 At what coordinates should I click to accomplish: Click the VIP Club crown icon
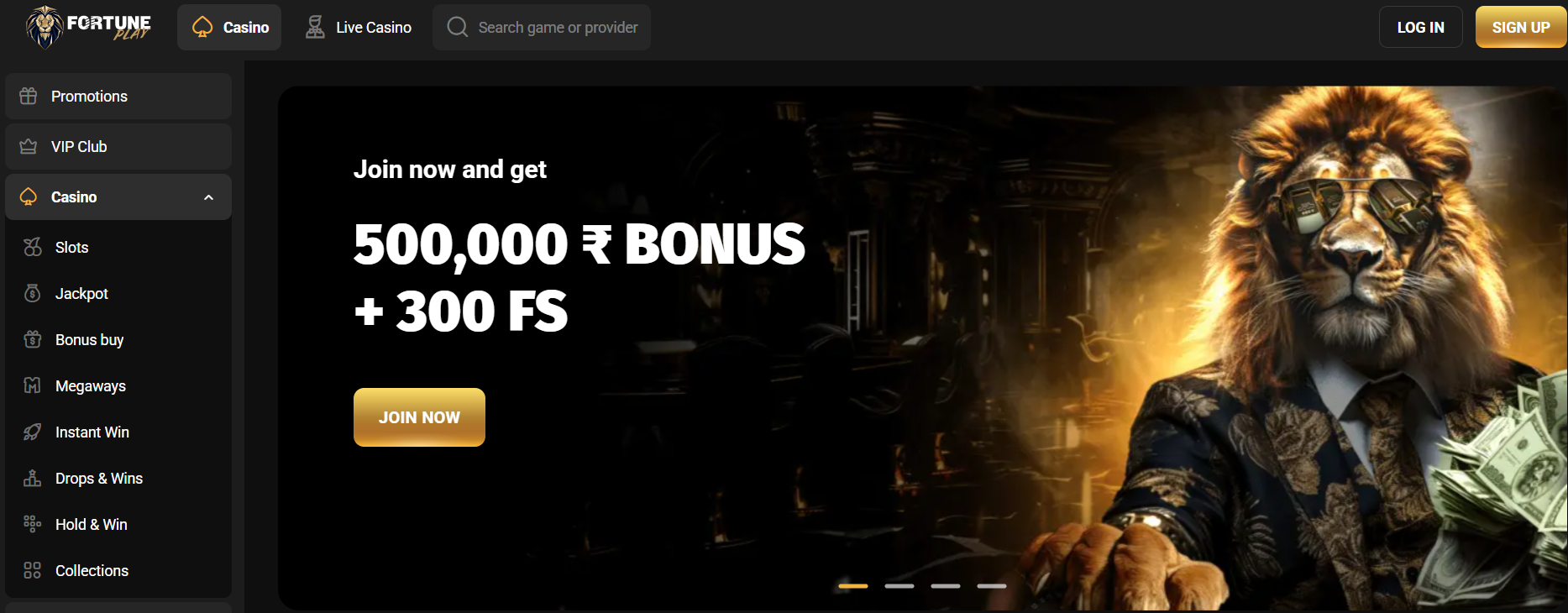(29, 146)
